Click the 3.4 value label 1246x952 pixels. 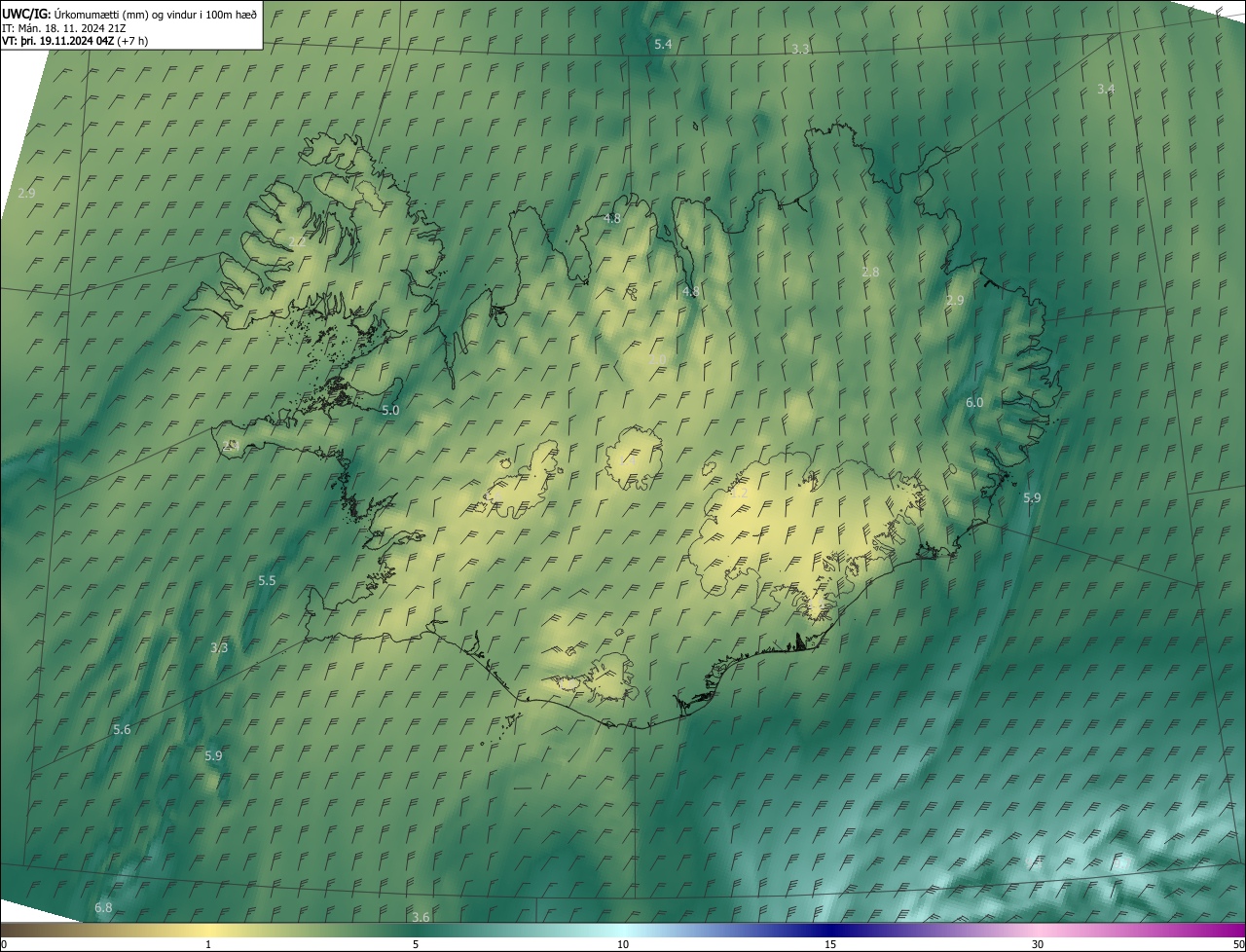[x=1106, y=89]
